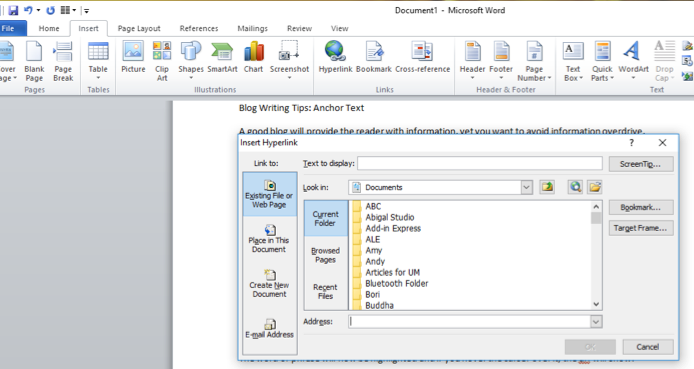
Task: Select Place in This Document
Action: pos(269,239)
